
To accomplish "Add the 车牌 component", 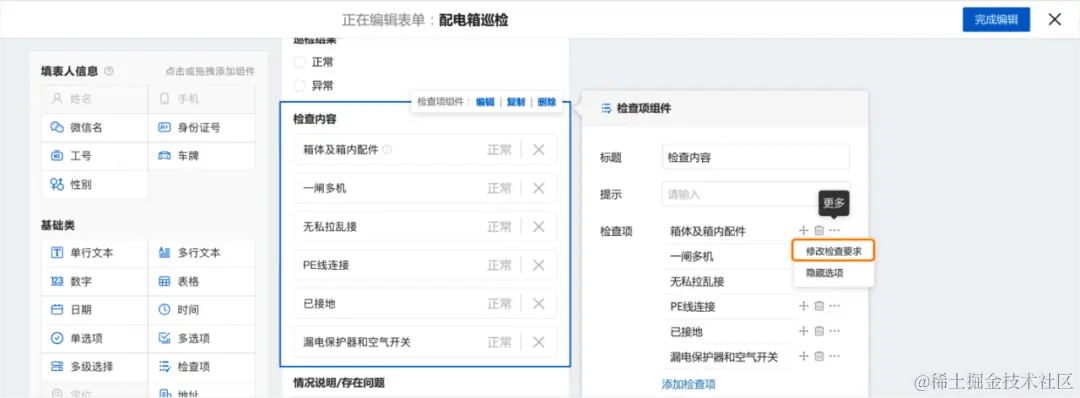I will coord(202,156).
